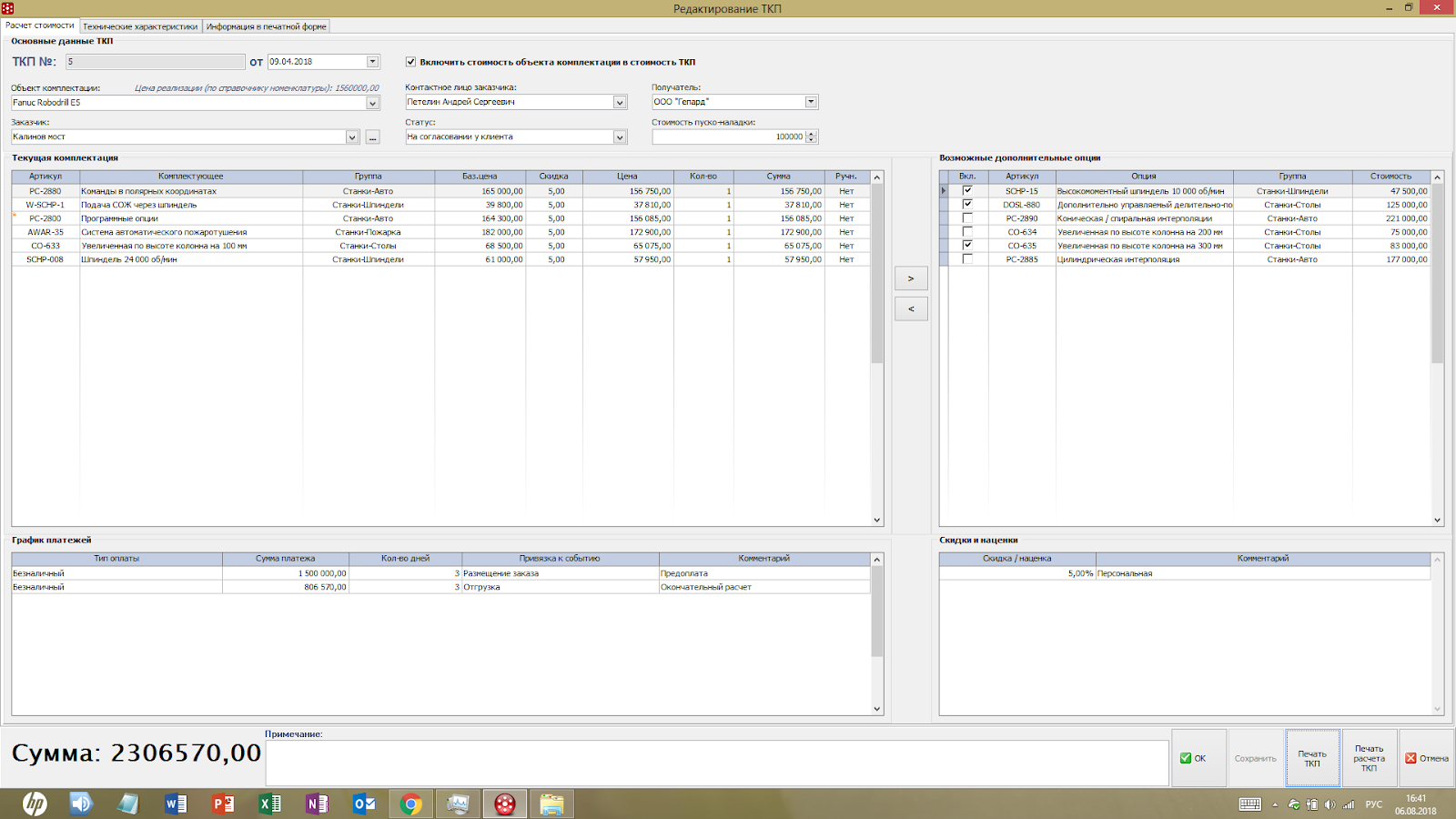1456x819 pixels.
Task: Click the ТКП № input field
Action: click(156, 62)
